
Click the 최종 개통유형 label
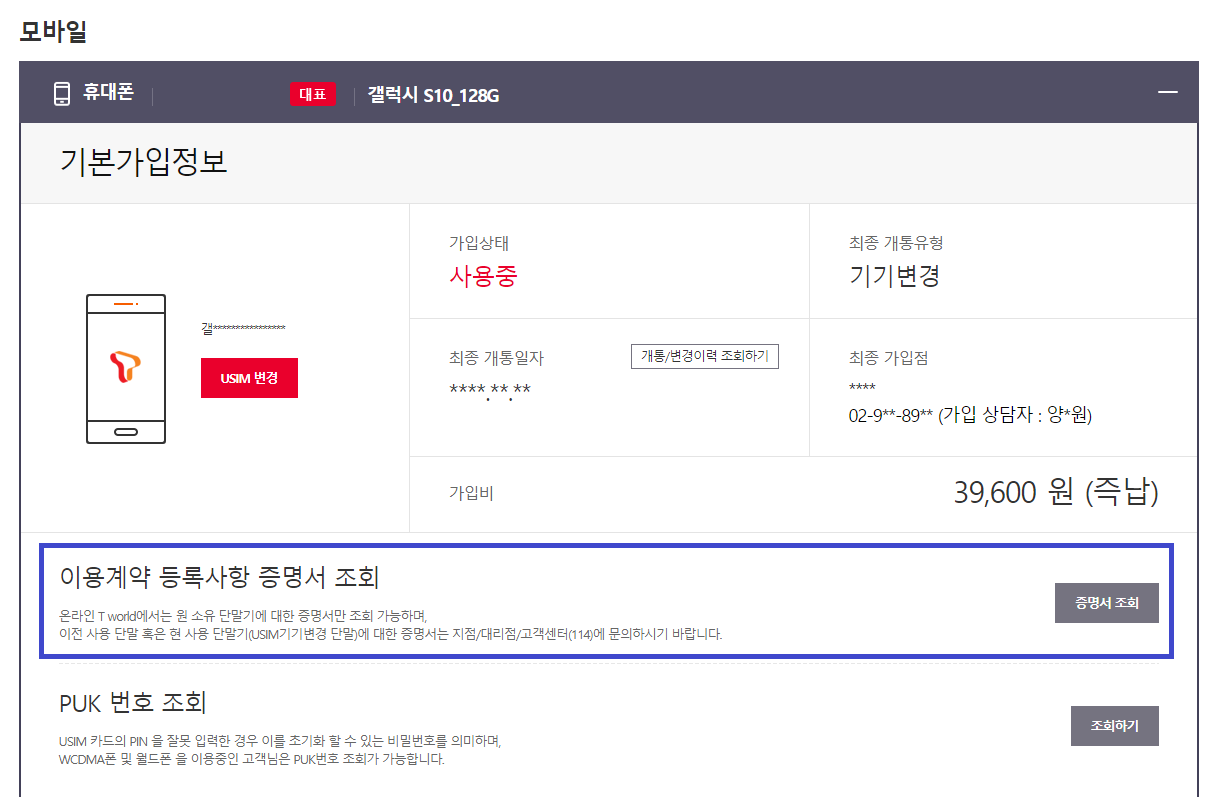[x=895, y=243]
